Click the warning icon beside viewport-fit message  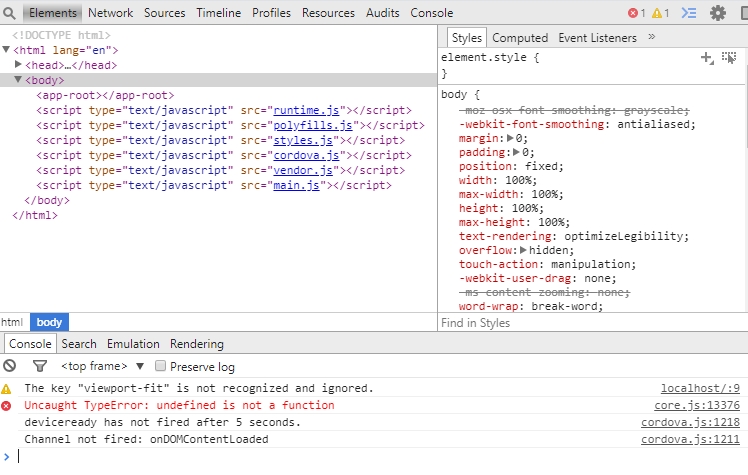click(6, 389)
